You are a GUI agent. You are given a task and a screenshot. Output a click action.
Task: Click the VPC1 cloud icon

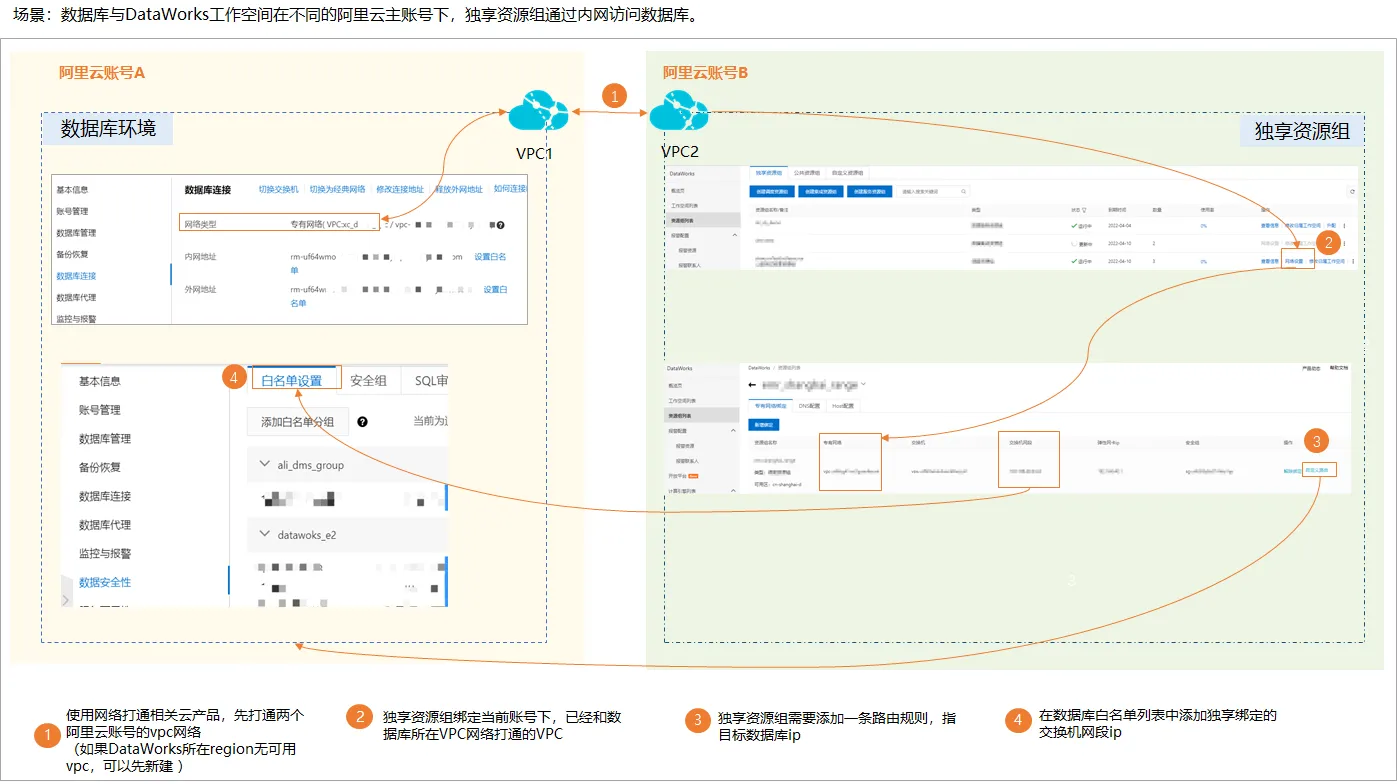click(538, 110)
